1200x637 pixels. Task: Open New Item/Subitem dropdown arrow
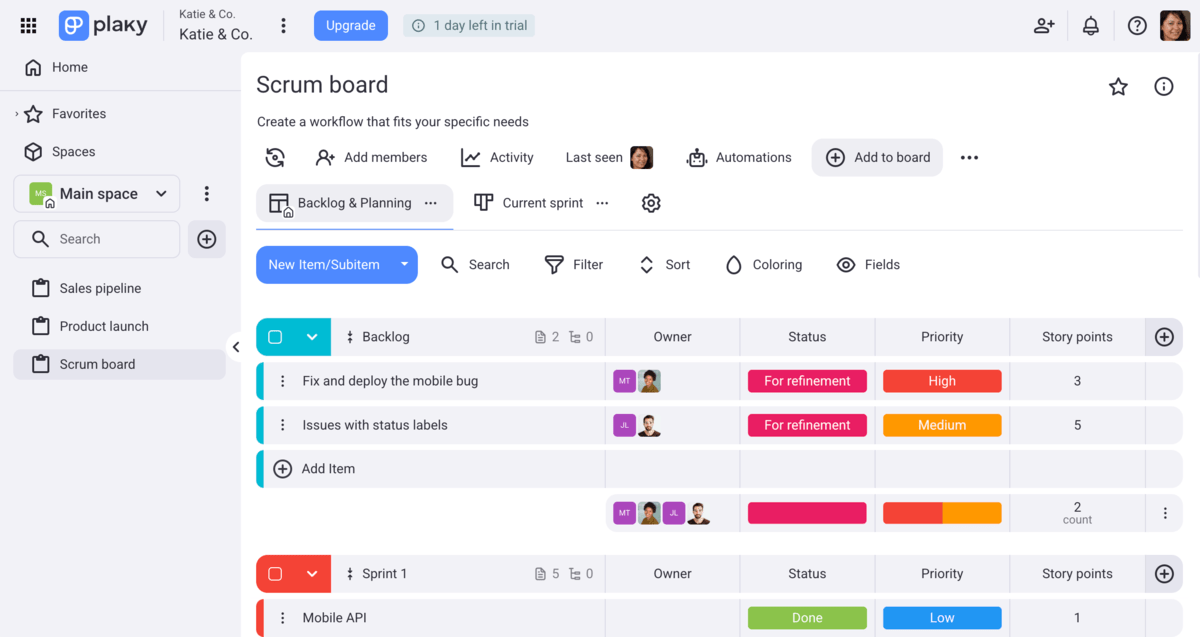(x=404, y=265)
